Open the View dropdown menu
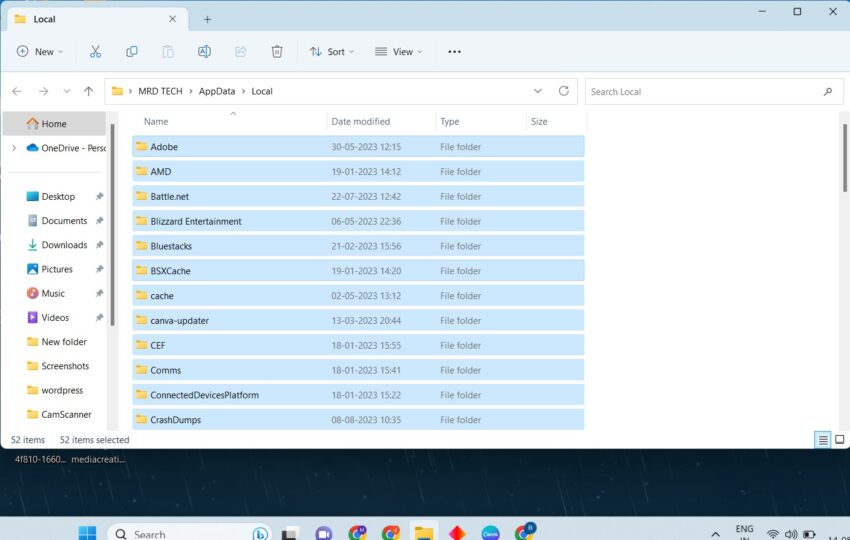Viewport: 850px width, 540px height. pos(398,52)
